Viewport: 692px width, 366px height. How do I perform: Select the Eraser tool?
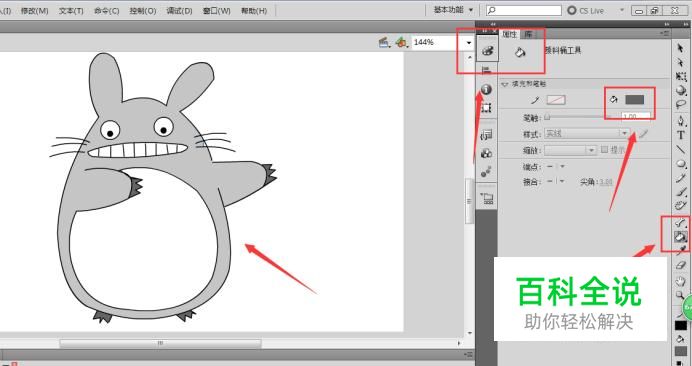681,265
